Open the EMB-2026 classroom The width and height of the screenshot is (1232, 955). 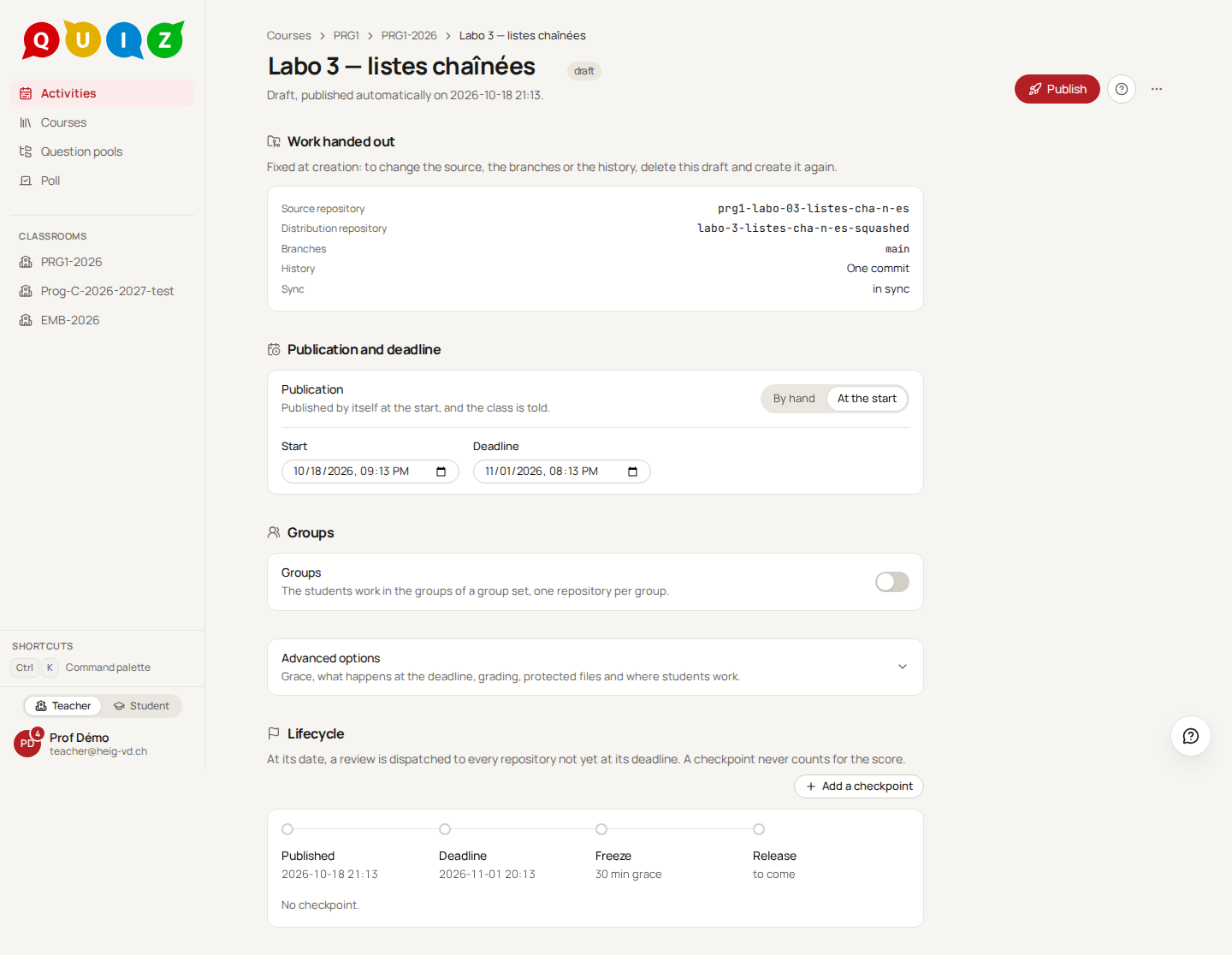point(102,320)
